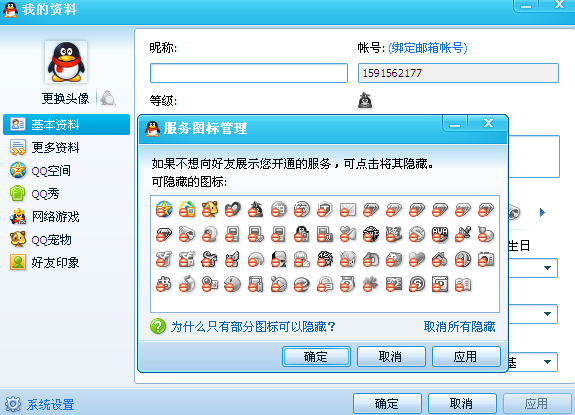Open 好友印象 in the sidebar
This screenshot has height=415, width=575.
coord(45,262)
